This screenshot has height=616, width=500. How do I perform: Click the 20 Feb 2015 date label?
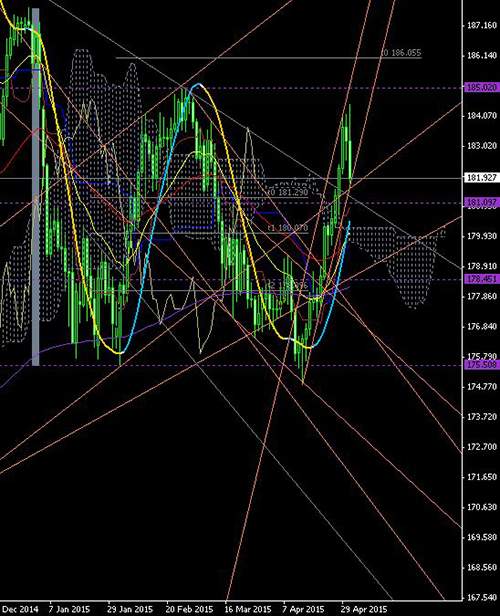pyautogui.click(x=189, y=609)
